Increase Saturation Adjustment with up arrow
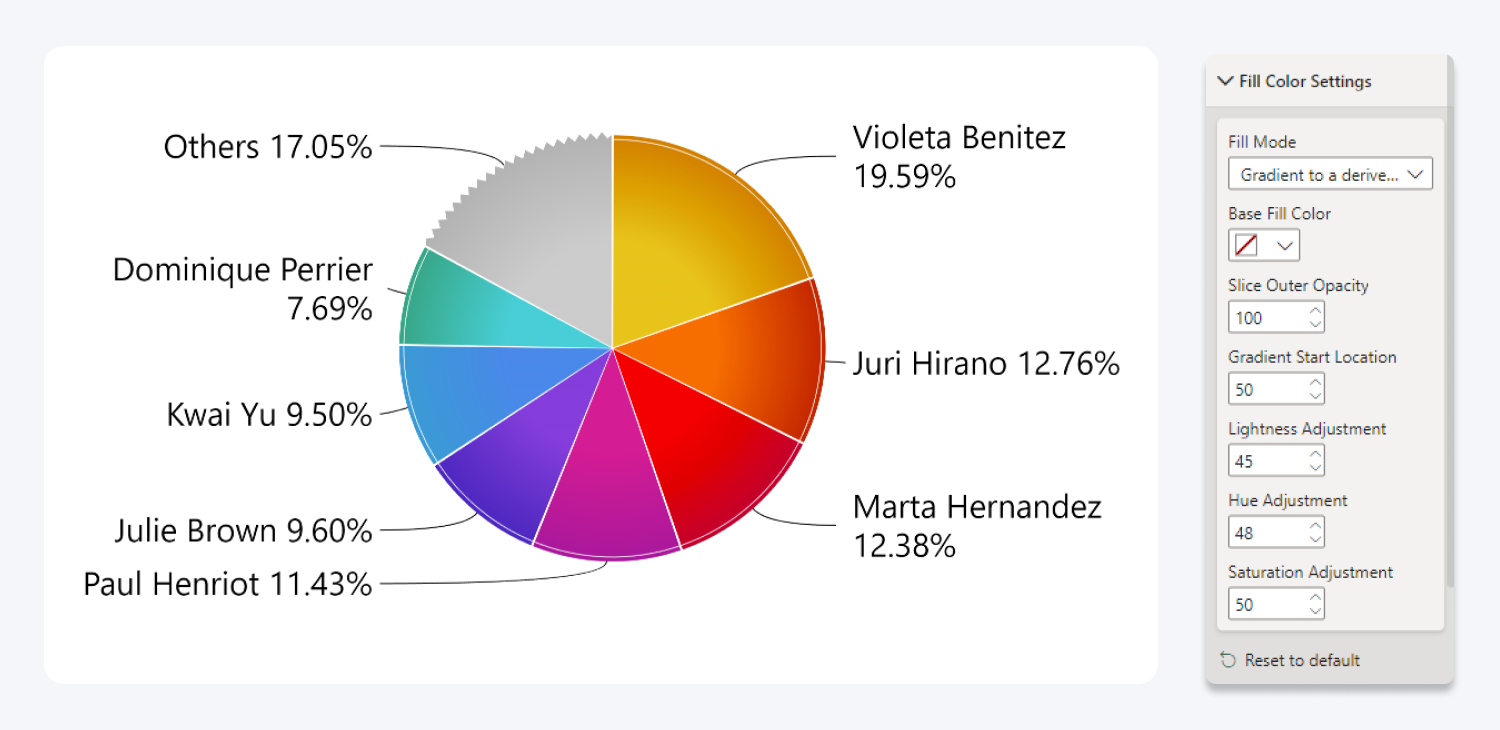The height and width of the screenshot is (730, 1500). (1315, 598)
